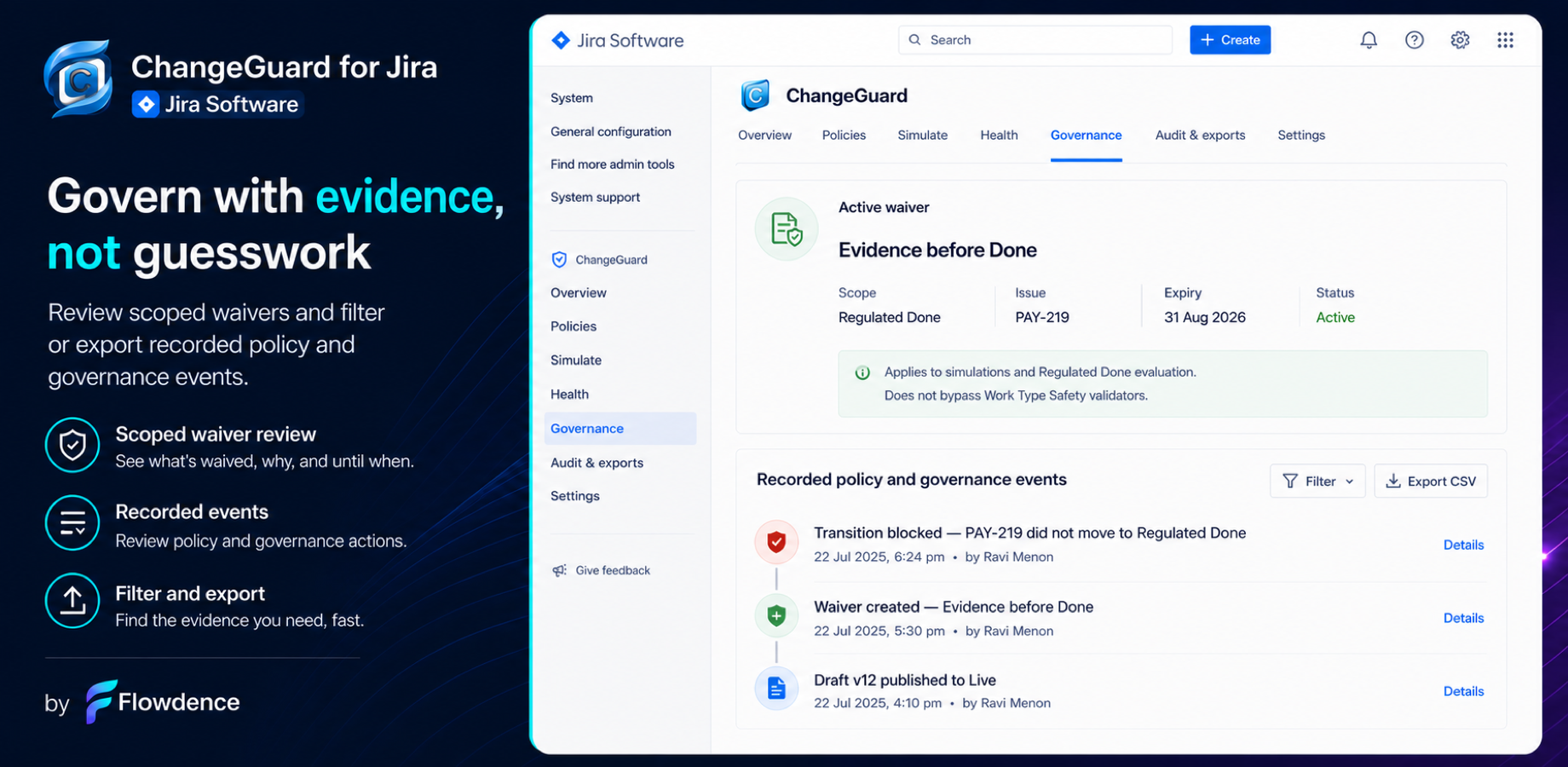1568x767 pixels.
Task: Open System in the admin sidebar
Action: 572,98
